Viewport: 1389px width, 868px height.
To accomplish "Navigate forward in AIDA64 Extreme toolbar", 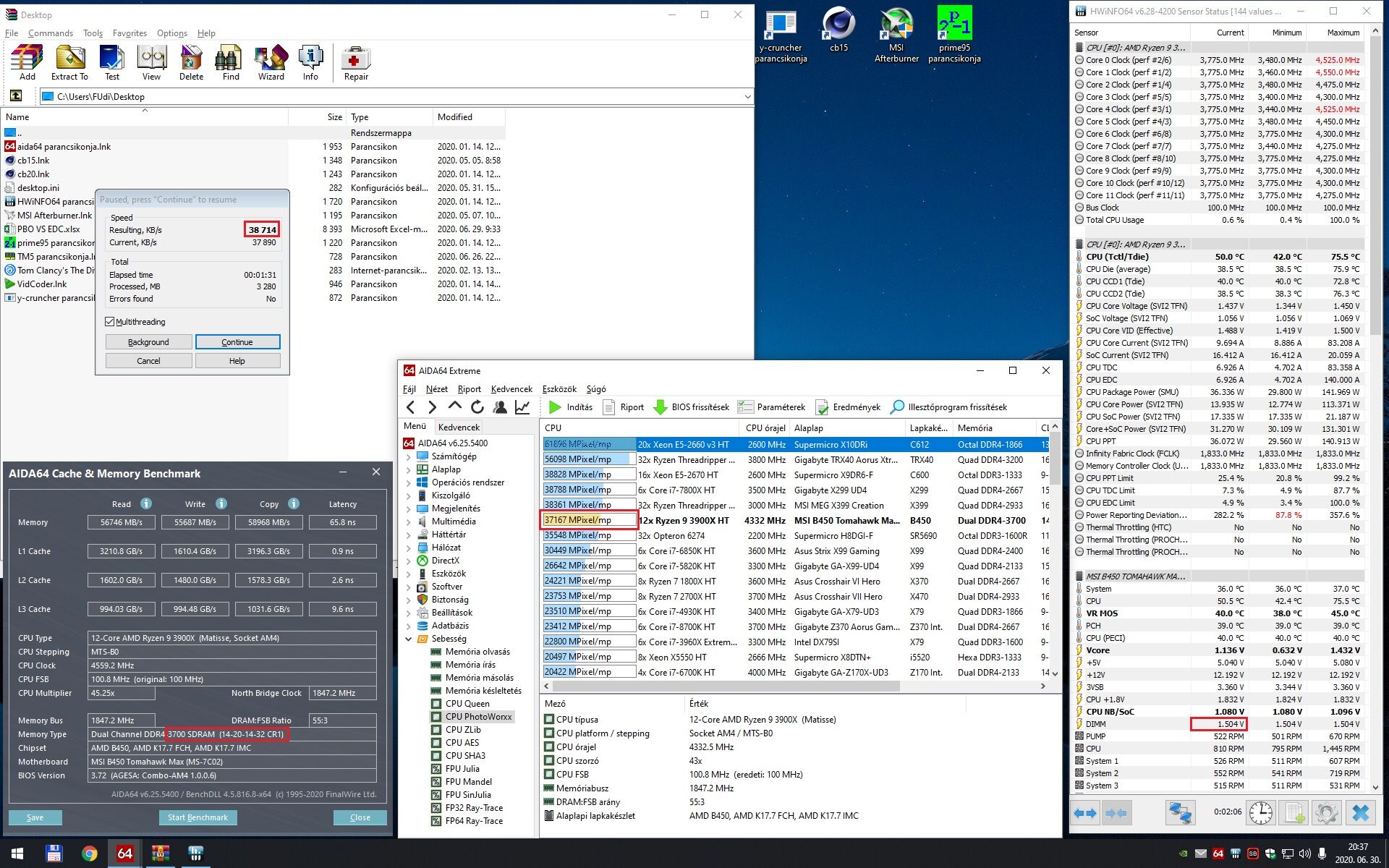I will pos(432,407).
